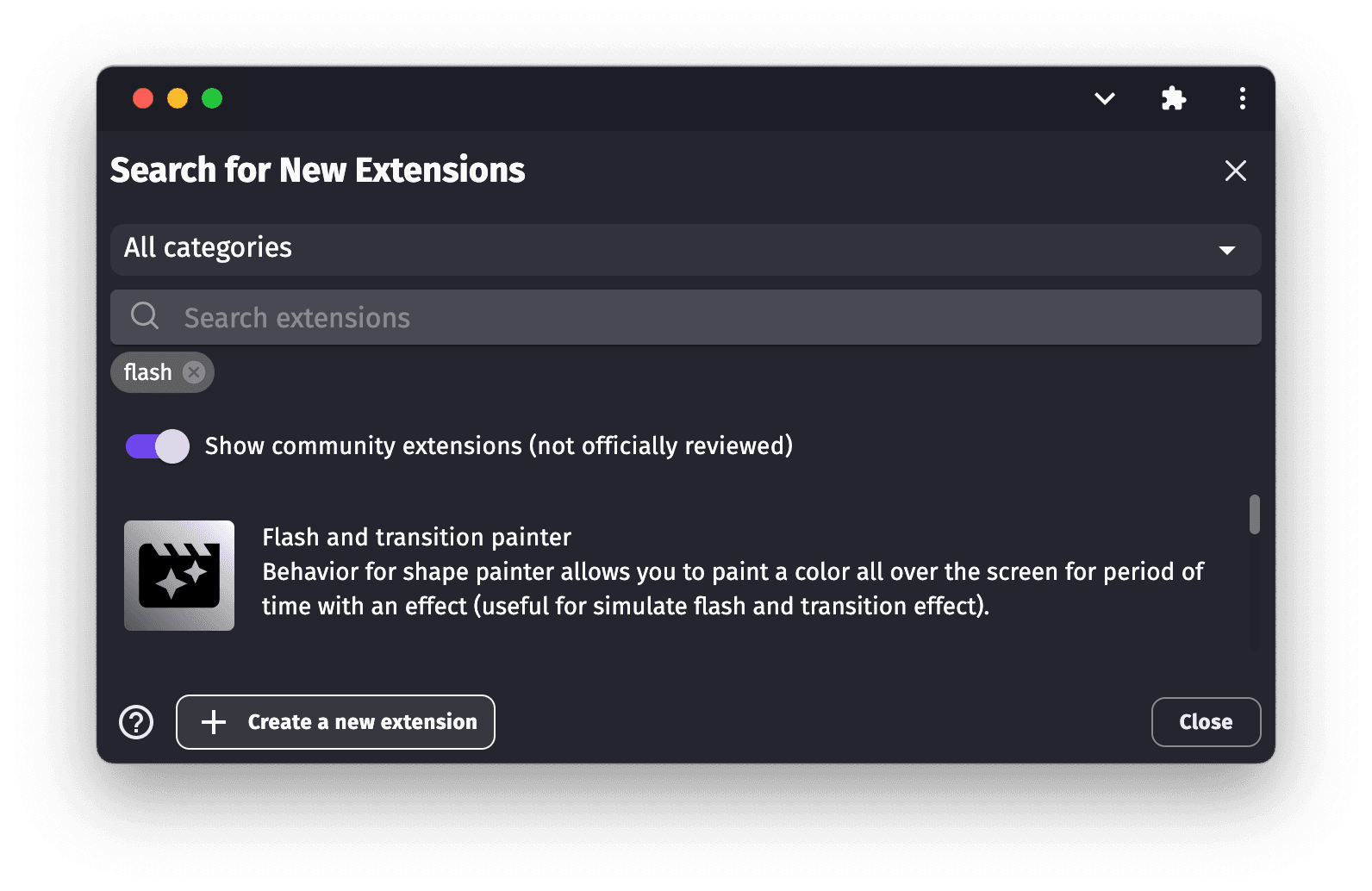This screenshot has height=891, width=1372.
Task: Click the Flash and transition painter thumbnail
Action: coord(179,576)
